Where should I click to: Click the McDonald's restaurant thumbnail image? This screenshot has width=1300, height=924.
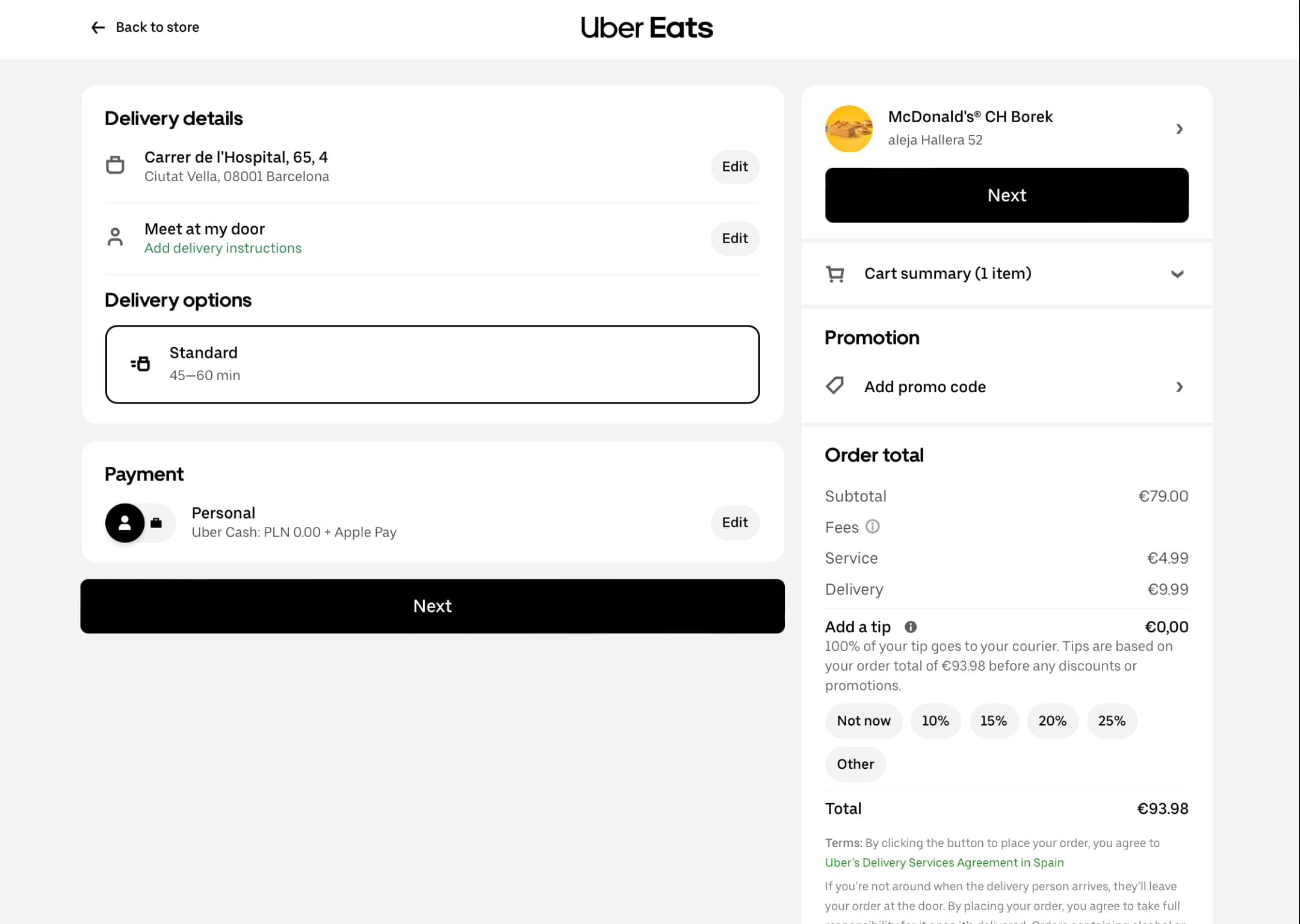tap(849, 129)
